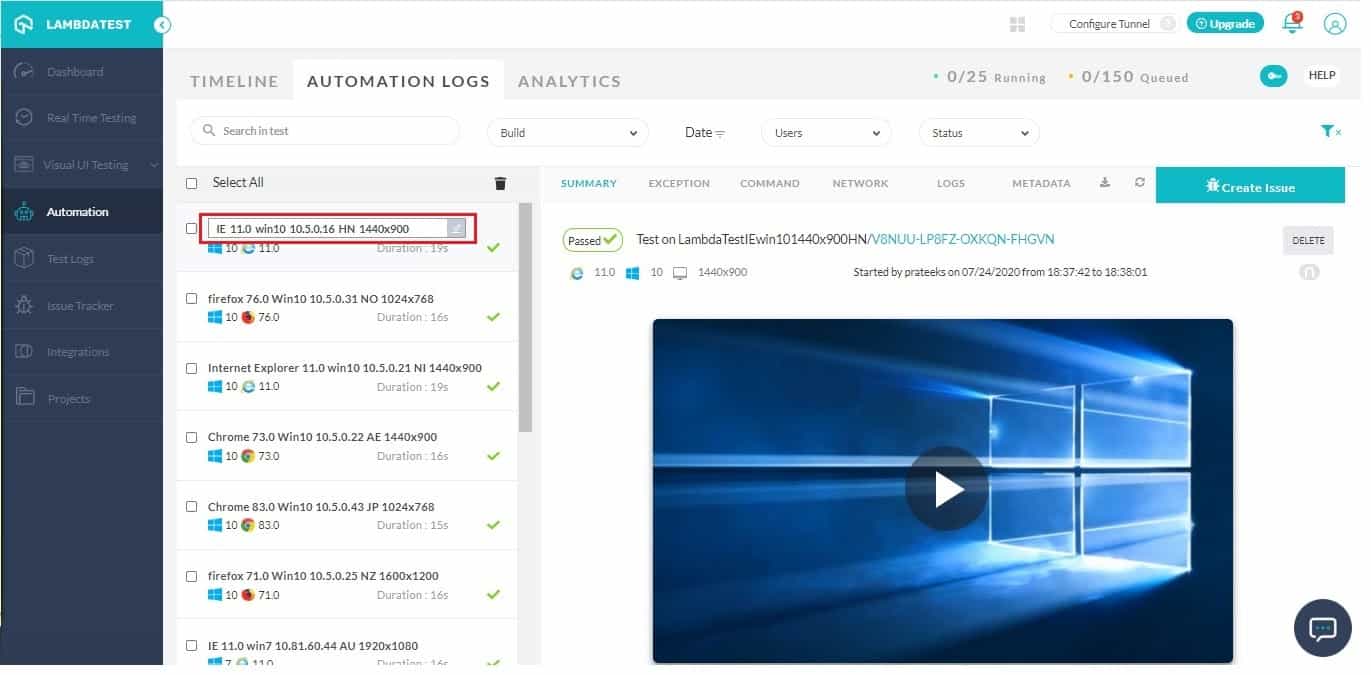
Task: Collapse the sidebar with the arrow icon
Action: pyautogui.click(x=162, y=24)
